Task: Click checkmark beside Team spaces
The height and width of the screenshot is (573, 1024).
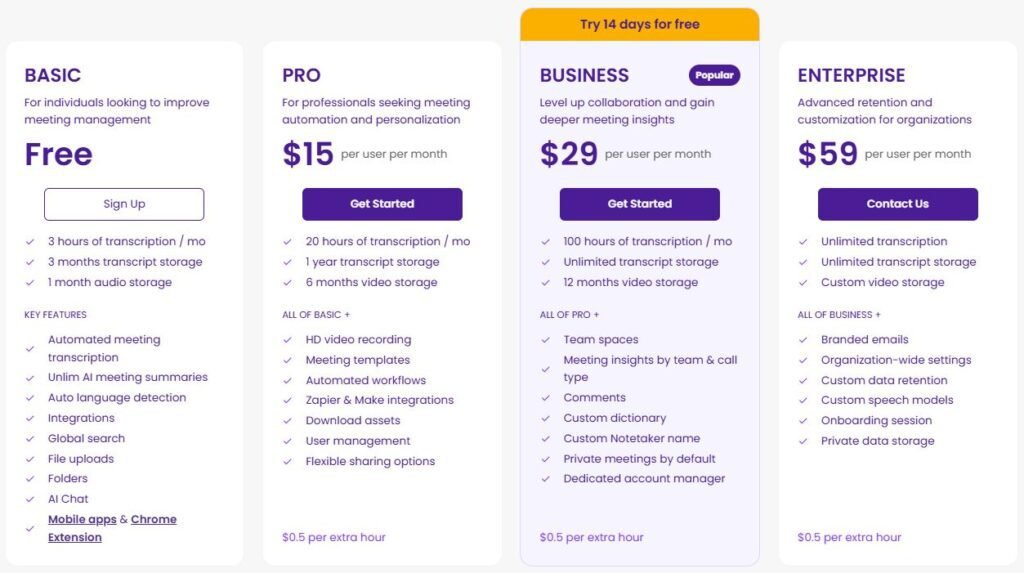Action: (x=546, y=340)
